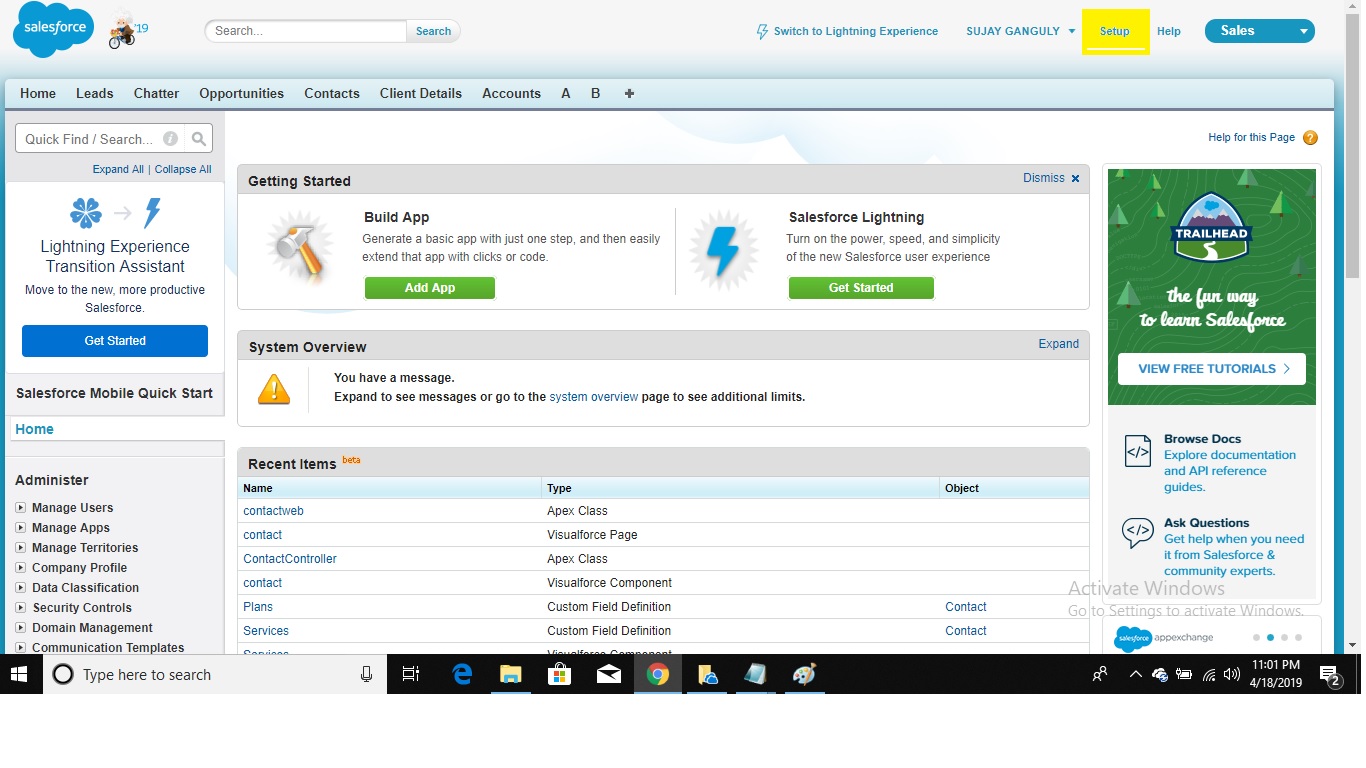
Task: Expand the Manage Territories tree node
Action: [x=21, y=548]
